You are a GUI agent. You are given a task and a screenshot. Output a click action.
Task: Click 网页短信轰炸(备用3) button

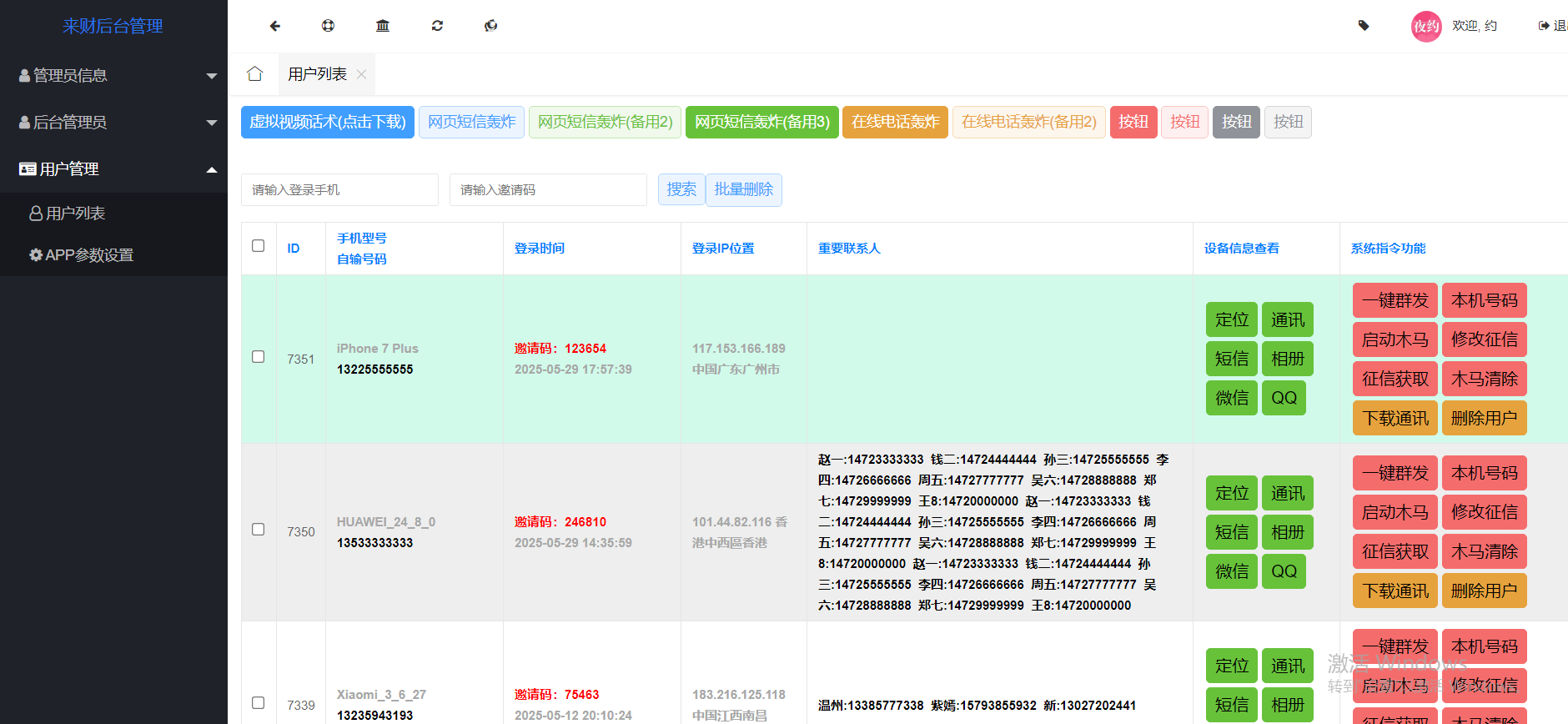tap(762, 122)
